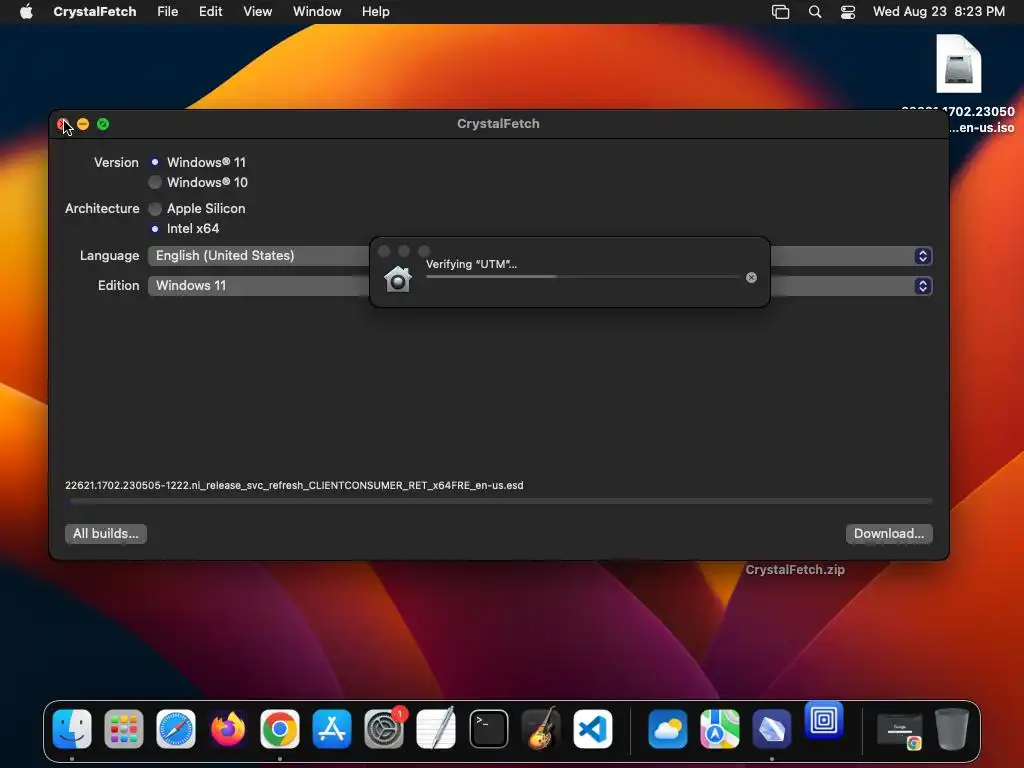
Task: Open the Help menu
Action: (376, 12)
